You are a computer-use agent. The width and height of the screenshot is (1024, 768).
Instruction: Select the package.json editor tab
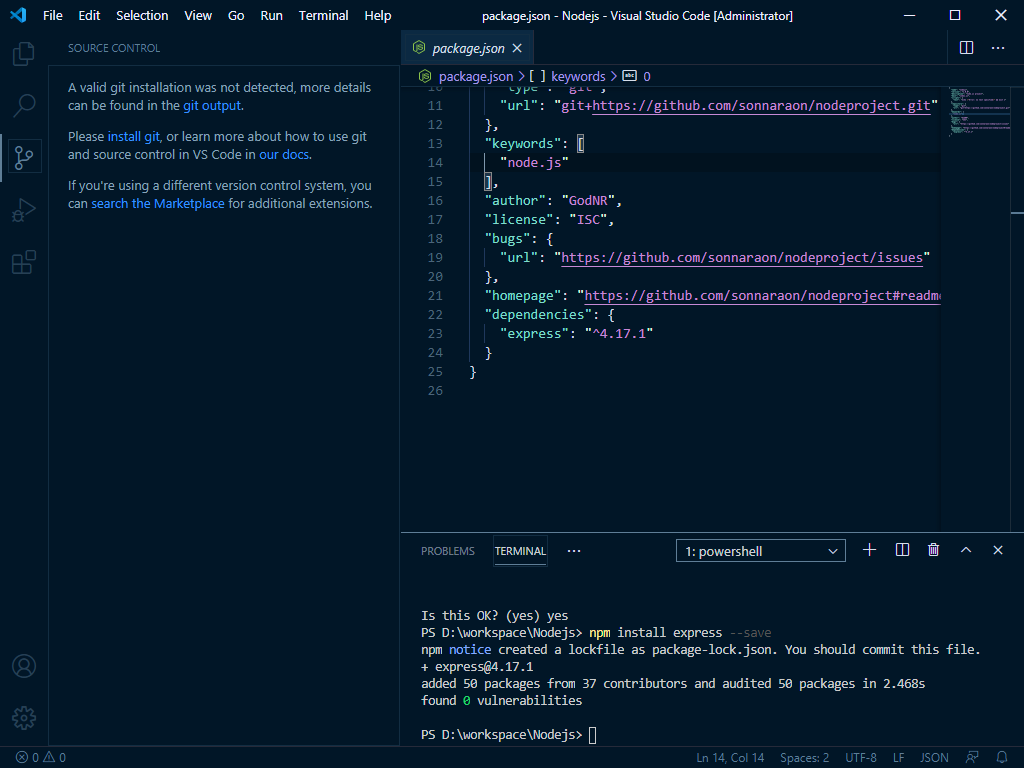(467, 48)
